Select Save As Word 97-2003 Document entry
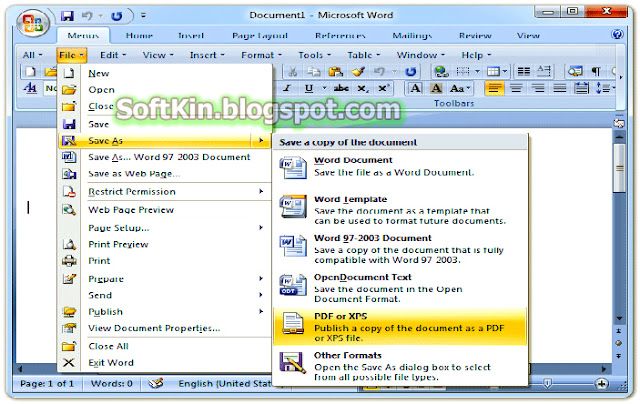The image size is (640, 404). pos(165,157)
